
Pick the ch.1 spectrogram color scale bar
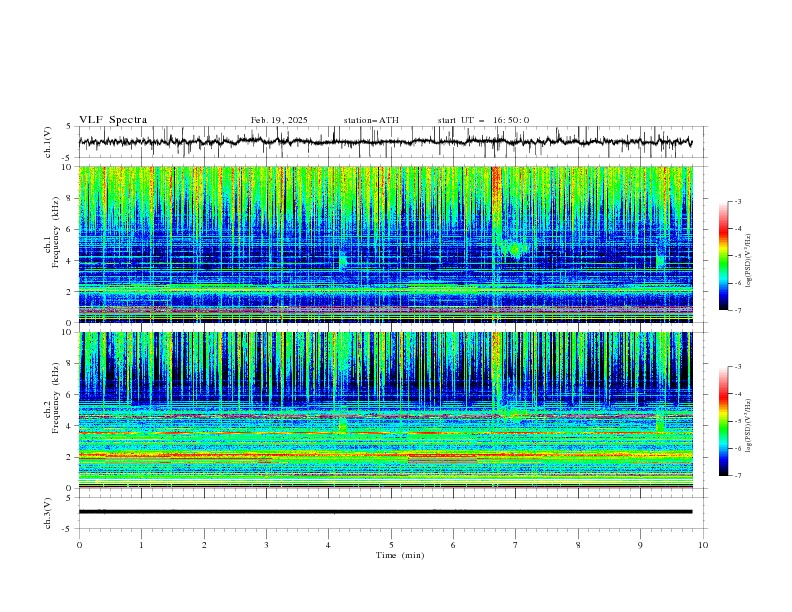[723, 256]
